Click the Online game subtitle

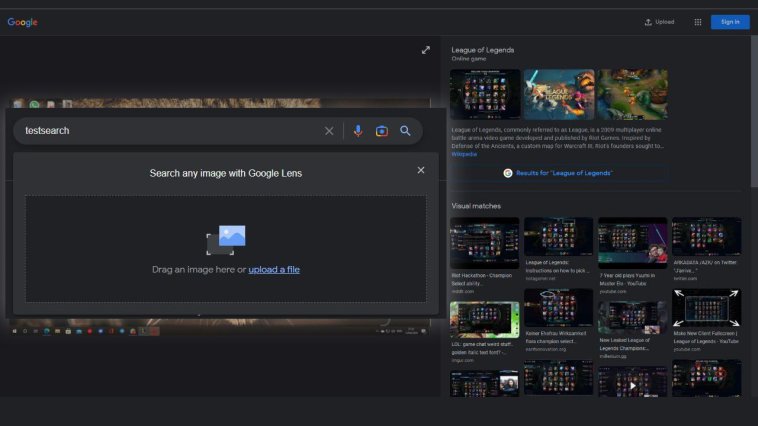tap(468, 59)
